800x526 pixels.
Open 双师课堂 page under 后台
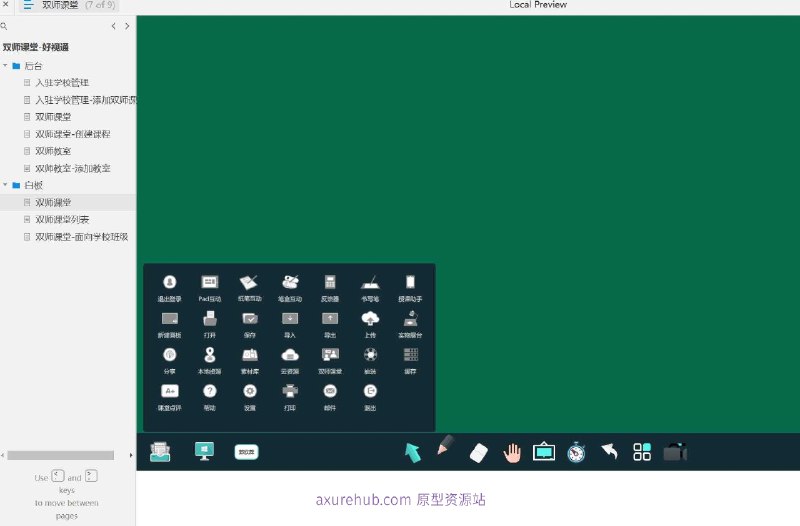(53, 117)
